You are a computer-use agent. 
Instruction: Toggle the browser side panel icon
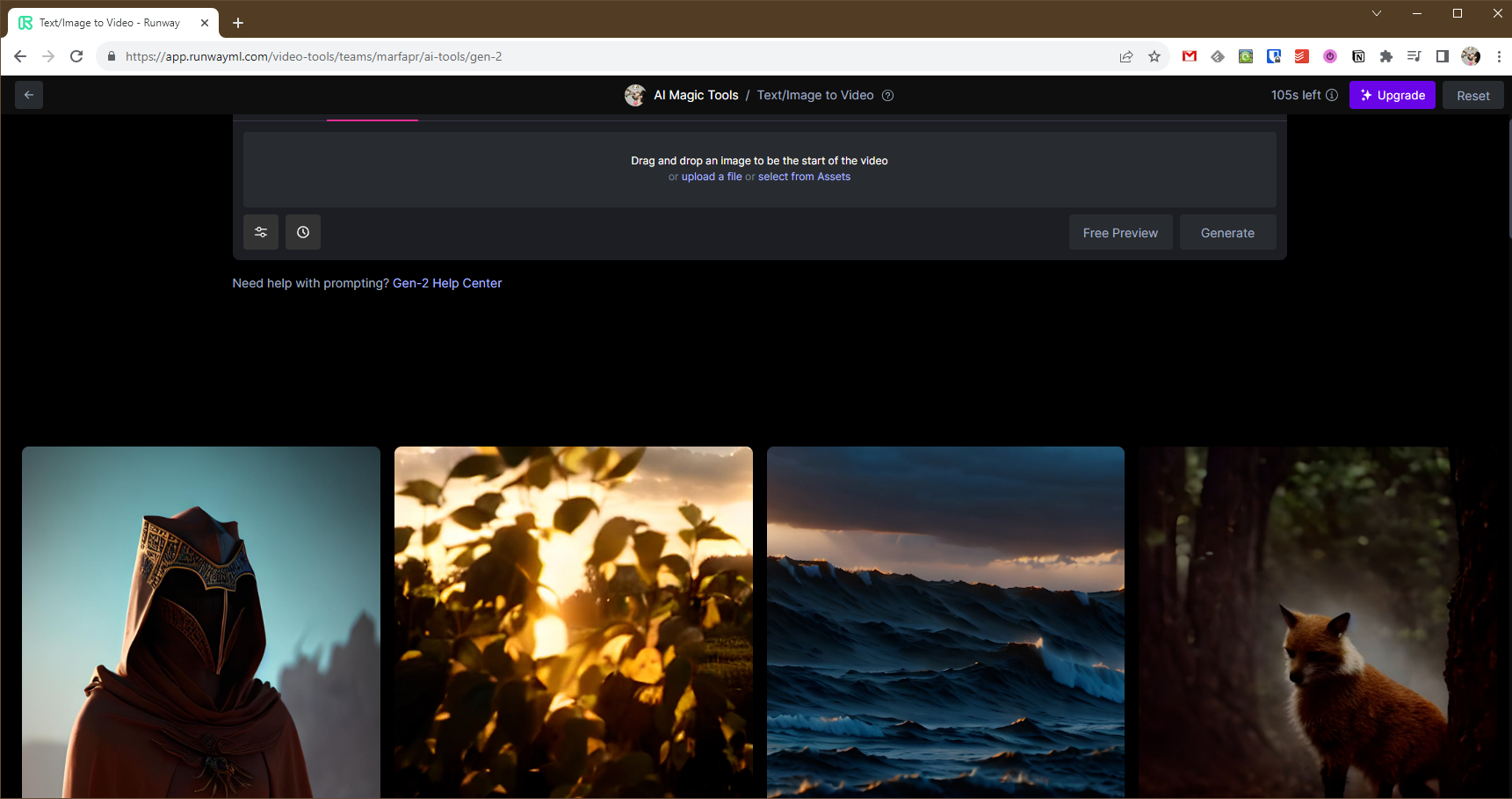[x=1443, y=56]
